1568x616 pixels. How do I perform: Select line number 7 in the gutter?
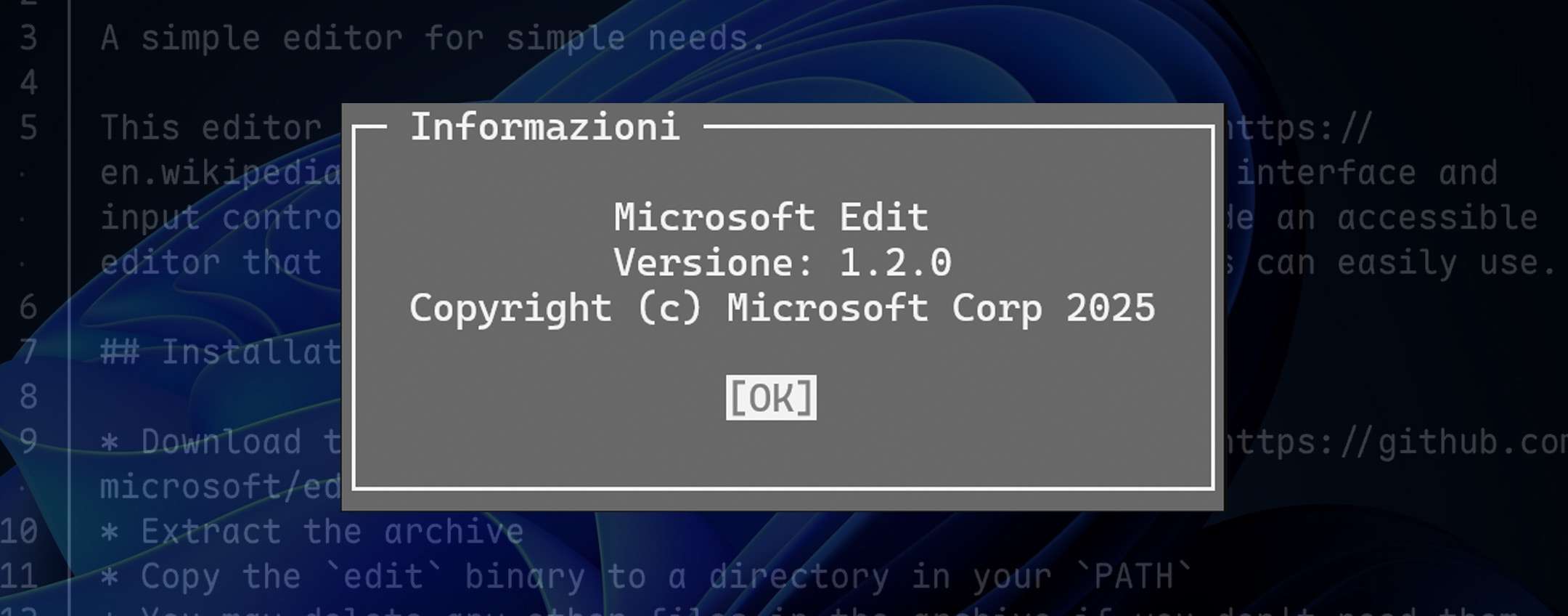pos(28,352)
